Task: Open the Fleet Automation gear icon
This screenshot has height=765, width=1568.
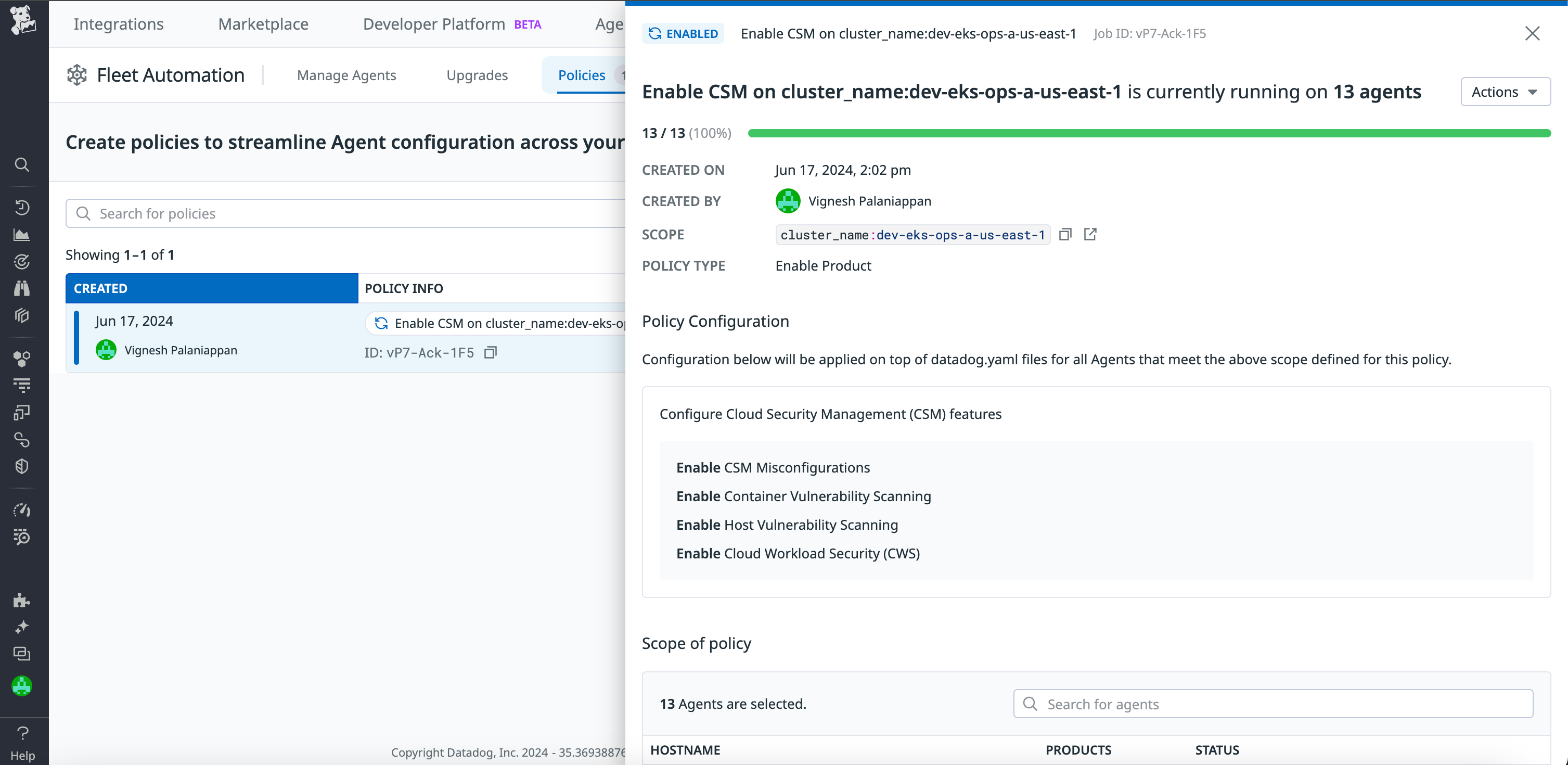Action: [x=76, y=74]
